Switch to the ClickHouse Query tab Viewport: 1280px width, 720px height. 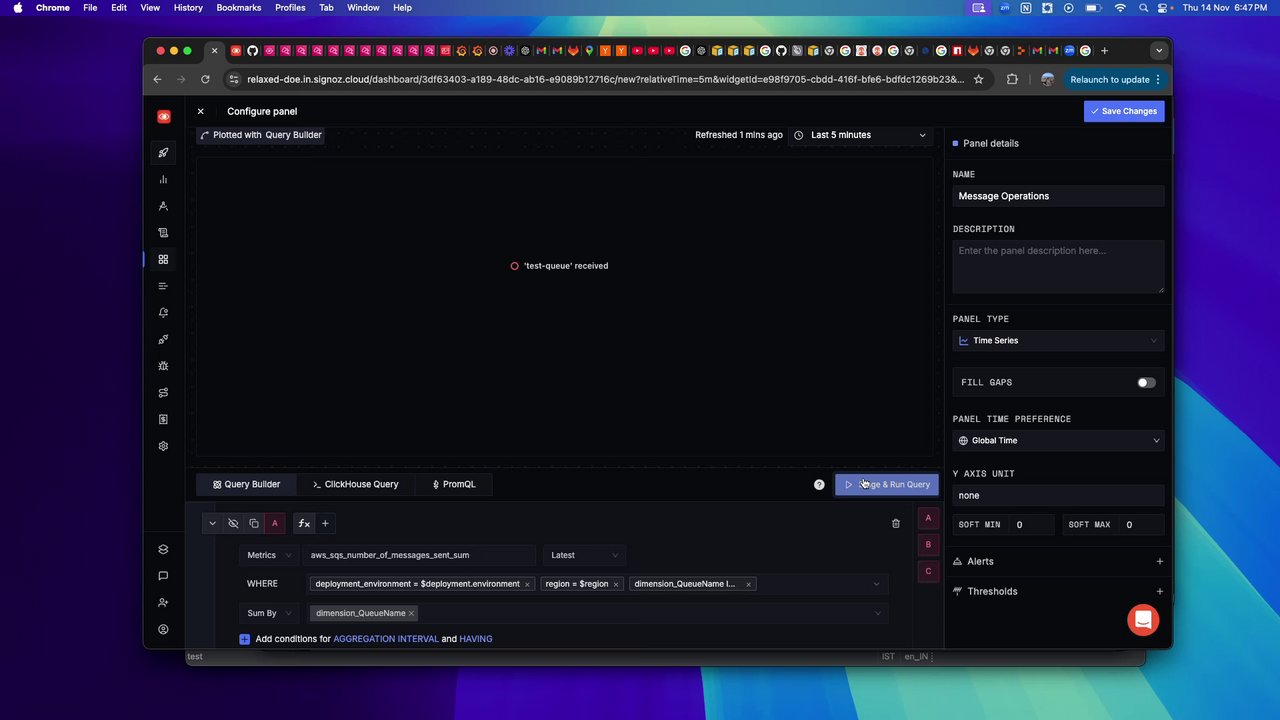tap(355, 484)
